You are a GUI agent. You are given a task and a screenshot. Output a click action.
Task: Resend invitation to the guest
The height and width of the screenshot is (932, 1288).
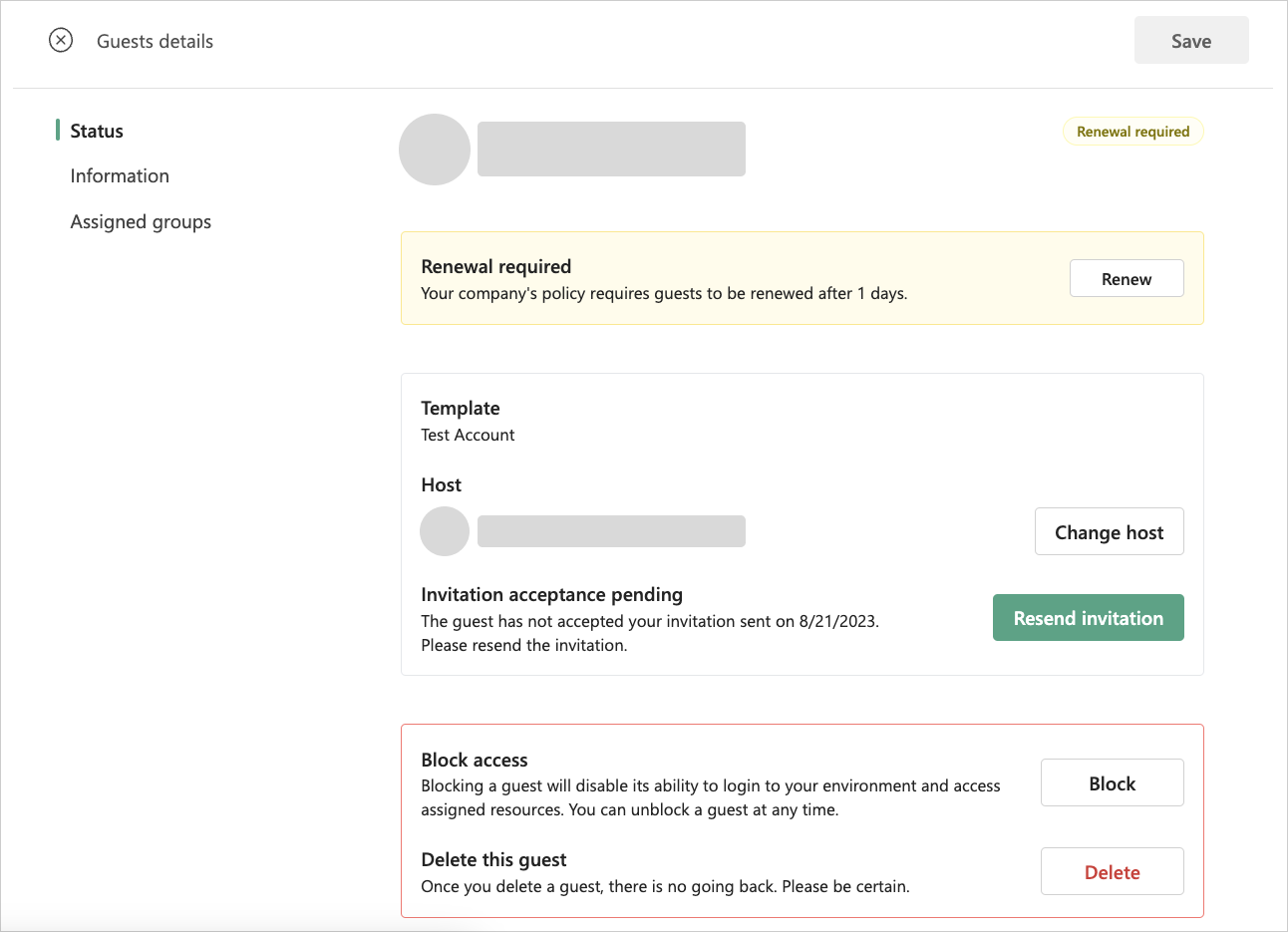click(1088, 618)
